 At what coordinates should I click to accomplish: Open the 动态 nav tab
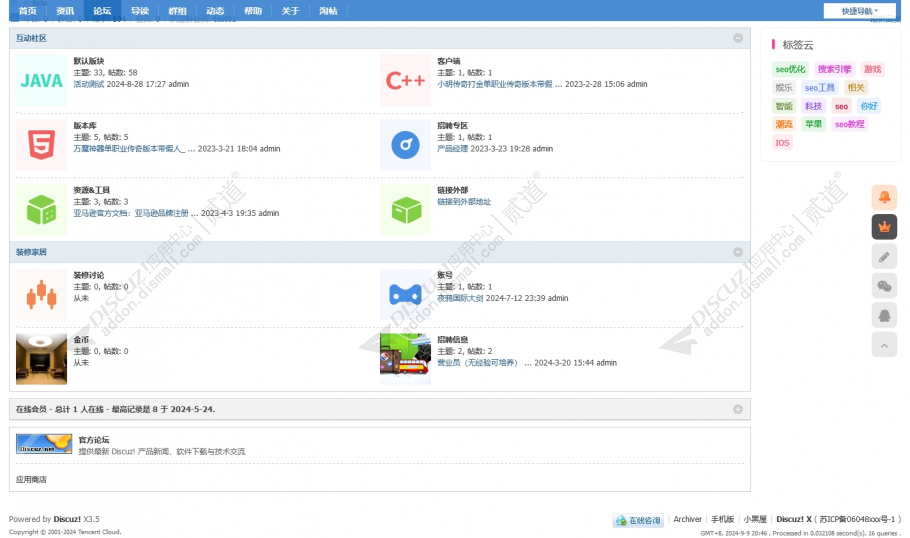click(215, 10)
